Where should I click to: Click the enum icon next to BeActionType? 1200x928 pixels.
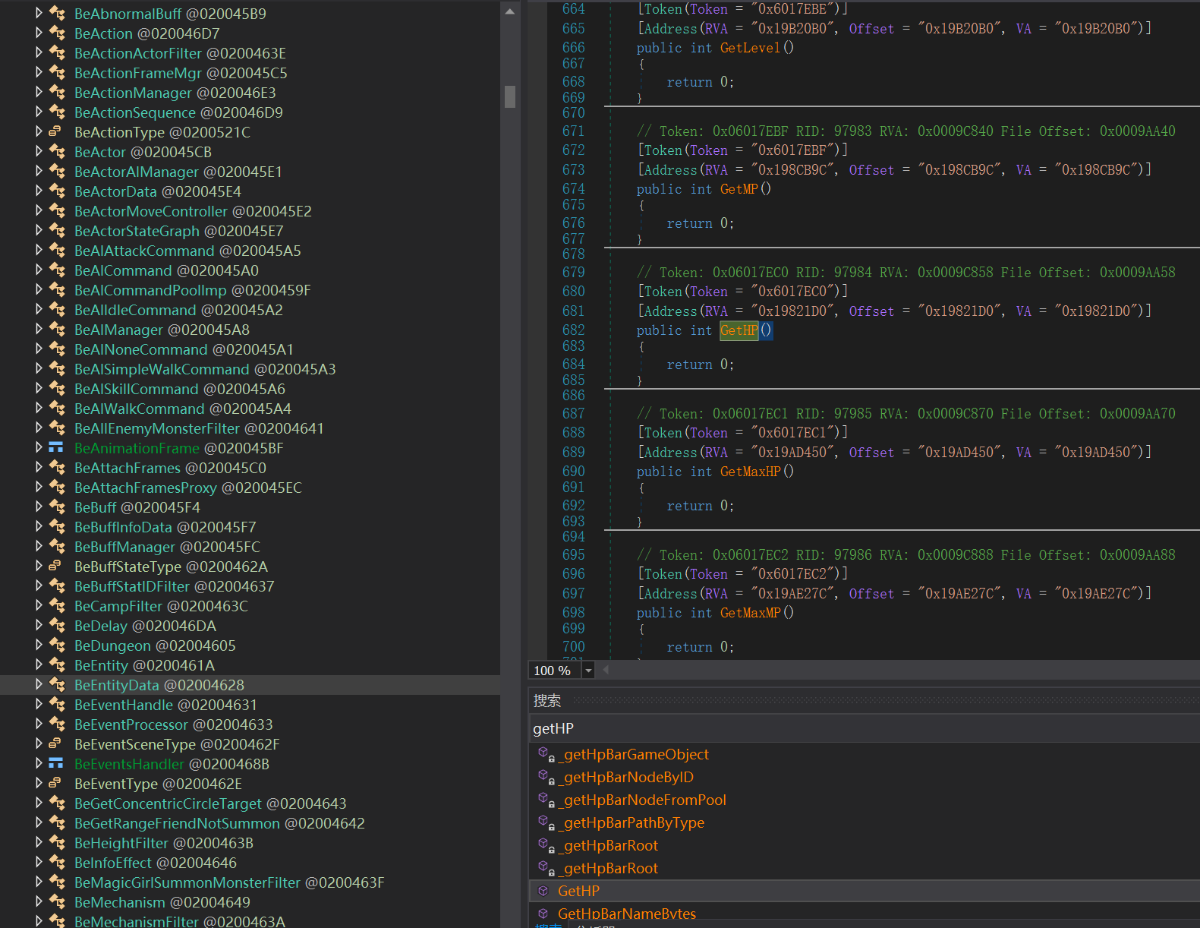(56, 132)
